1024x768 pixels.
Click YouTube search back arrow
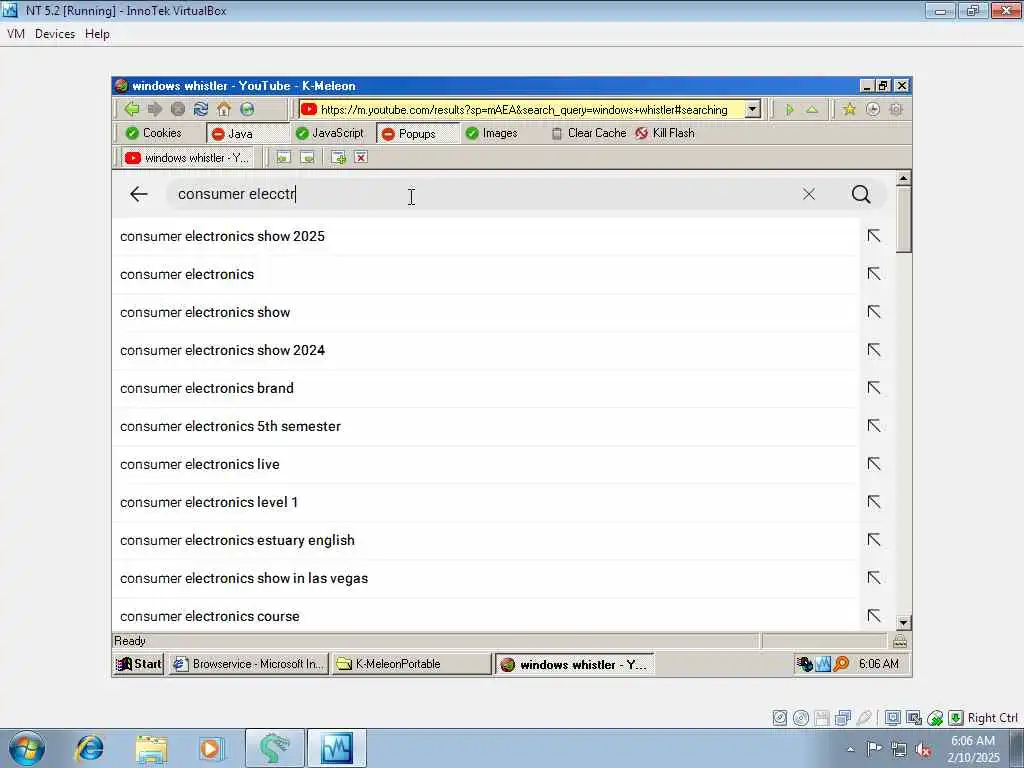[138, 194]
